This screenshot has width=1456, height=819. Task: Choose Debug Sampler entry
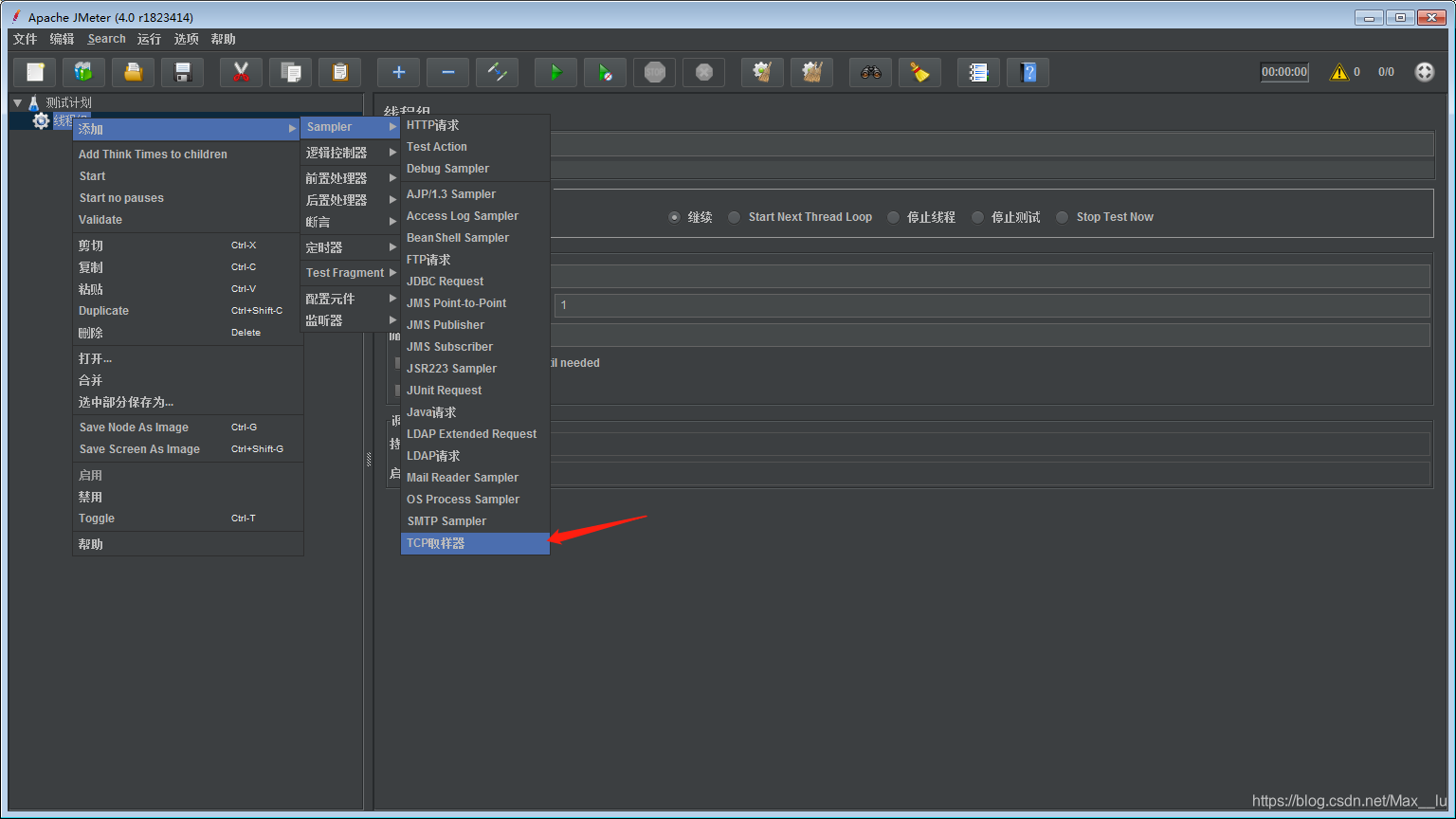(475, 169)
